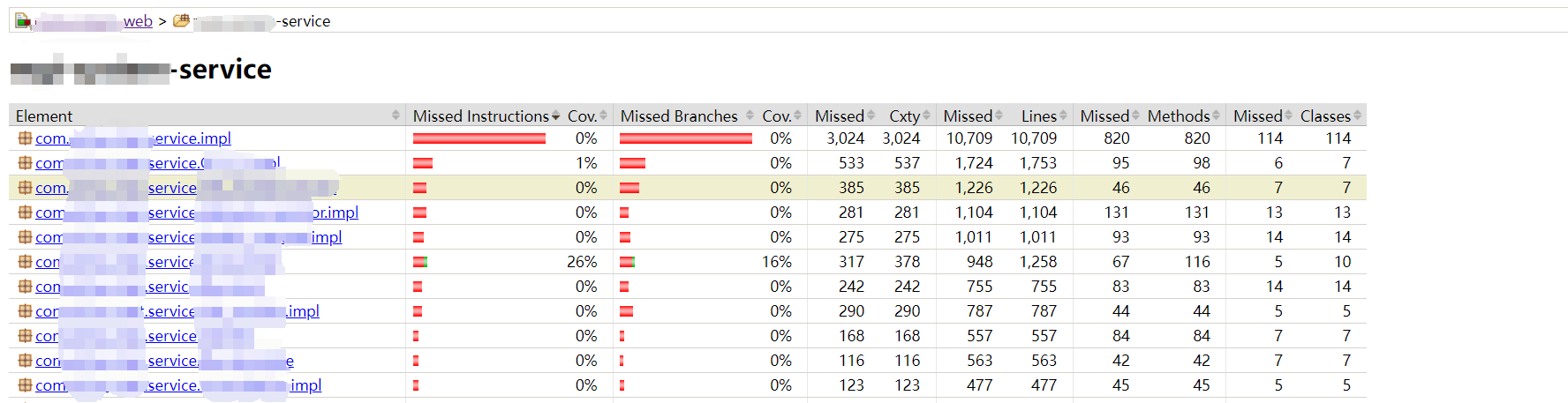Click the red-green instructions bar in 26% row
The width and height of the screenshot is (1568, 403).
[420, 262]
